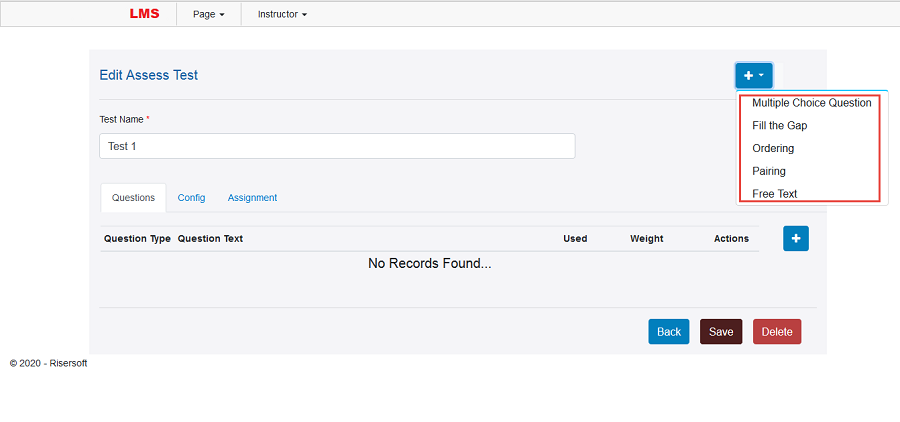The width and height of the screenshot is (900, 422).
Task: Click the Test Name input field
Action: click(337, 146)
